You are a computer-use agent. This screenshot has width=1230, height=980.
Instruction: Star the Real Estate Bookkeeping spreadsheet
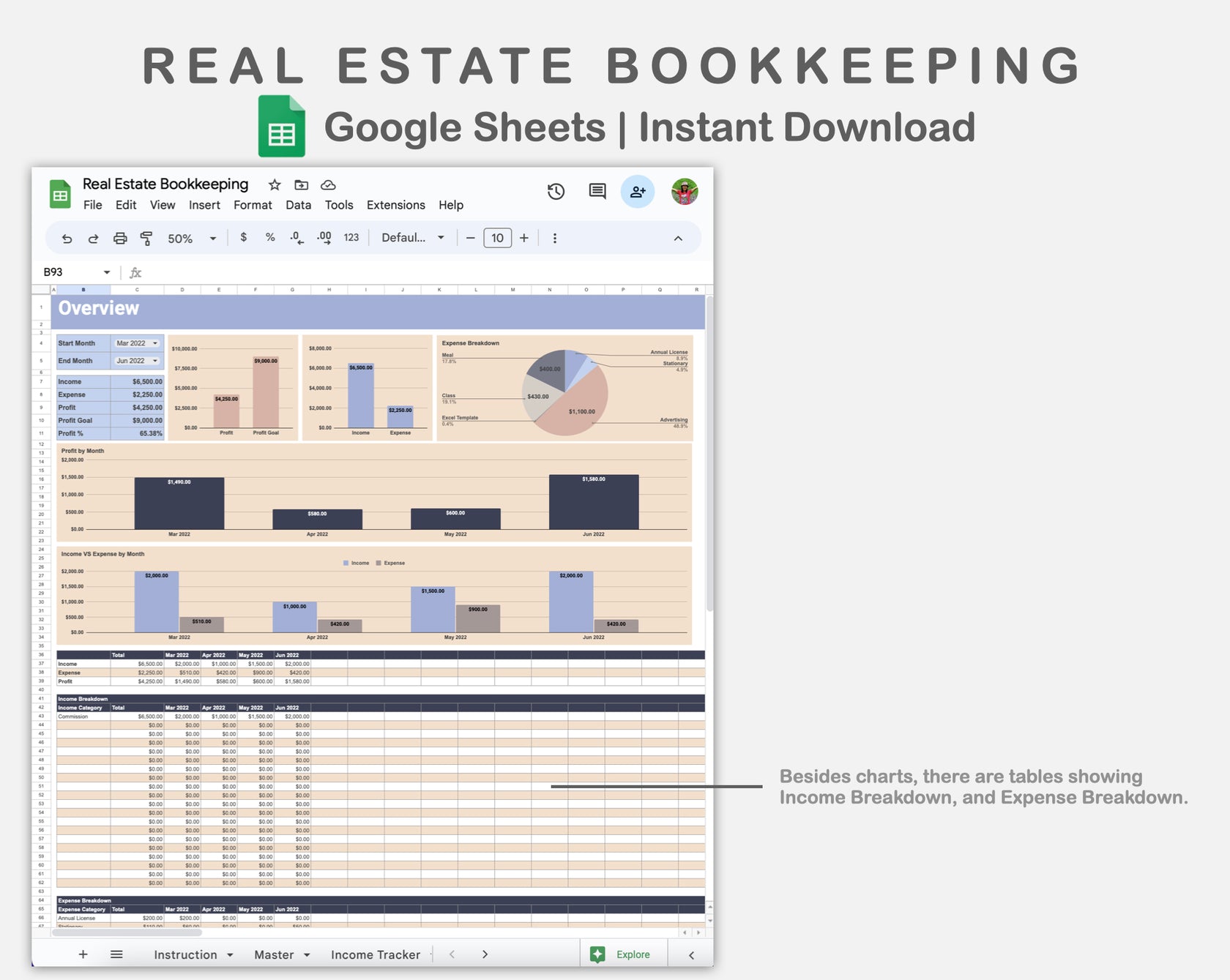[273, 184]
